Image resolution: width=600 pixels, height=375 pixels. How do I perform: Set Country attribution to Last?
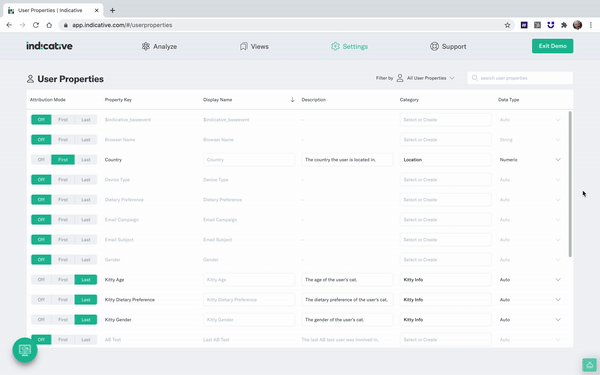[86, 160]
